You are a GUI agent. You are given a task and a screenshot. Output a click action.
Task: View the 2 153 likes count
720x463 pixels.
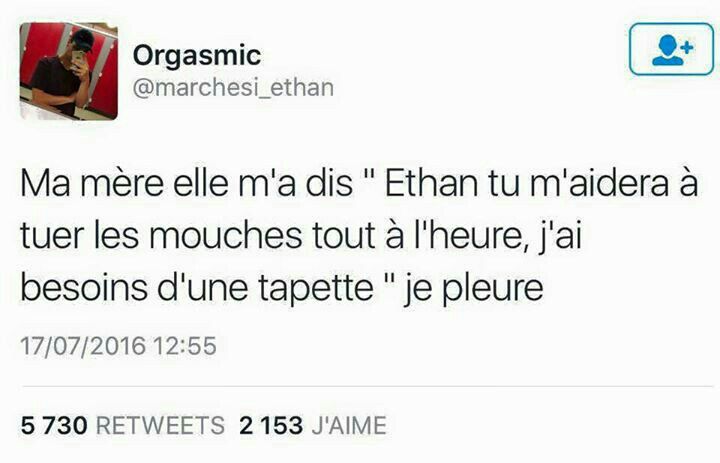click(x=271, y=425)
